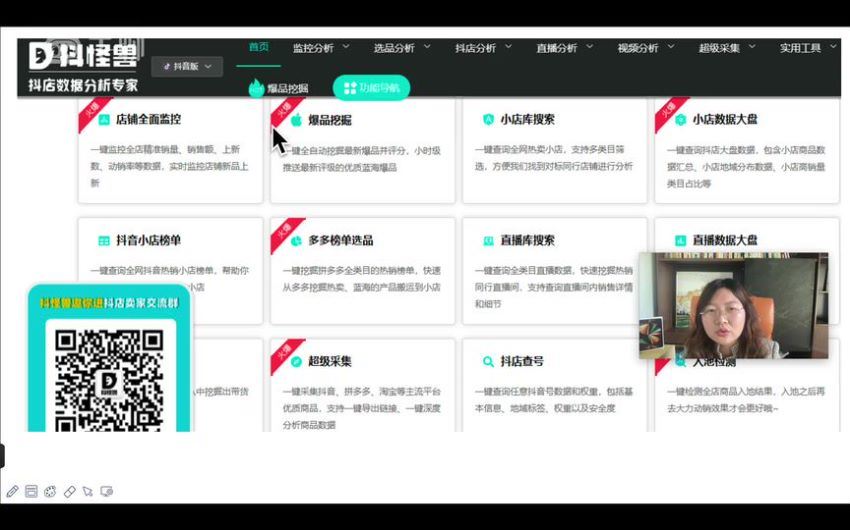
Task: Click the screen share annotation icon
Action: pyautogui.click(x=107, y=492)
